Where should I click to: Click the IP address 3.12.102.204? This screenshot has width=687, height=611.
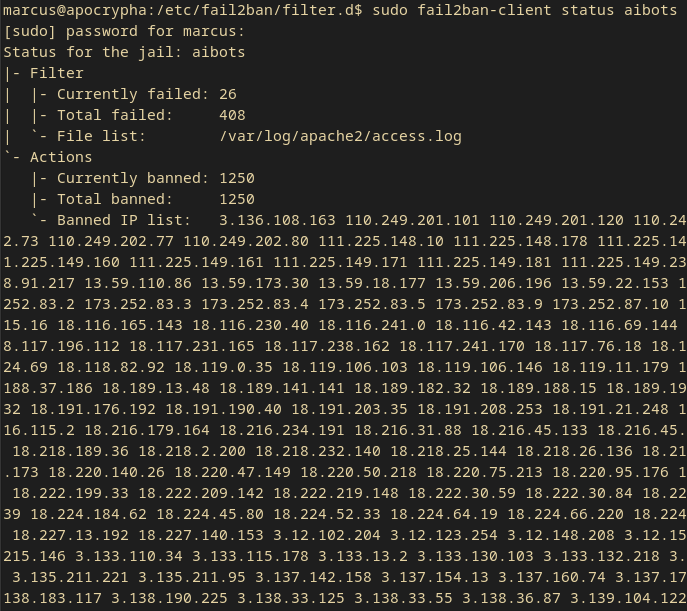click(x=327, y=535)
